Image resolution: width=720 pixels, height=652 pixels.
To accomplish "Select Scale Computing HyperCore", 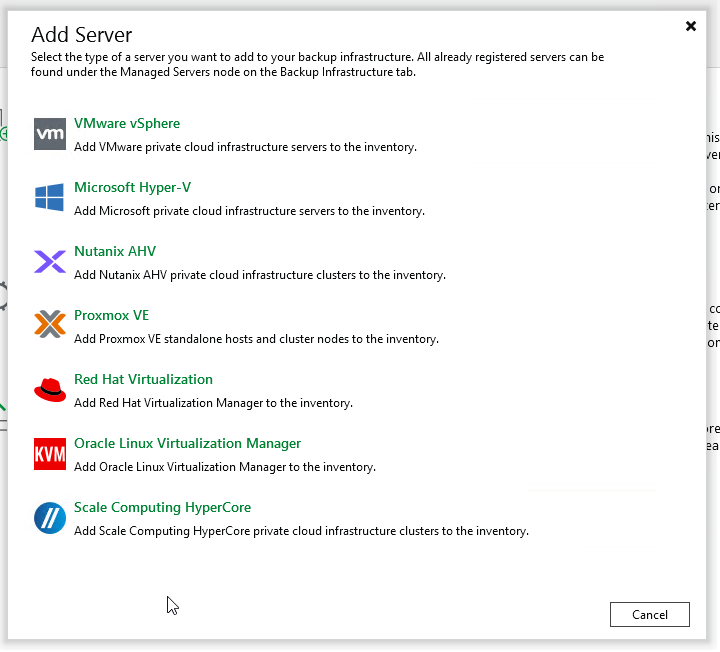I will (x=162, y=508).
